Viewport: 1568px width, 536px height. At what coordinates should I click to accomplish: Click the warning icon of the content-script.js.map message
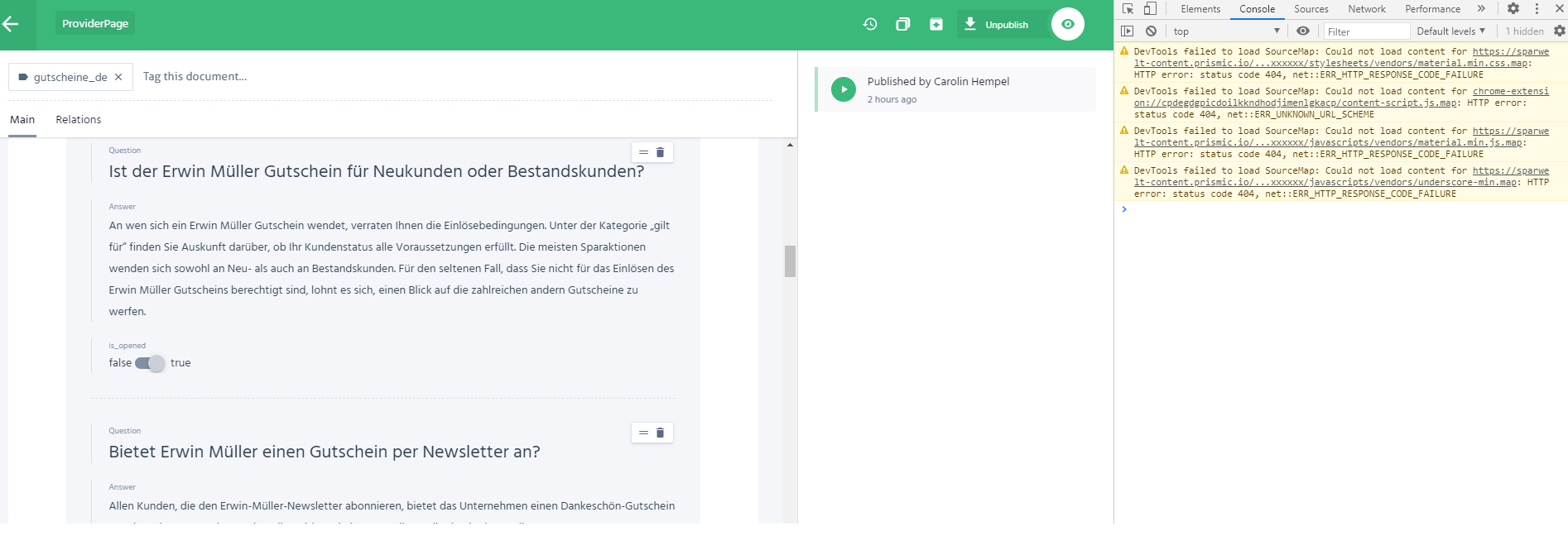pyautogui.click(x=1124, y=91)
